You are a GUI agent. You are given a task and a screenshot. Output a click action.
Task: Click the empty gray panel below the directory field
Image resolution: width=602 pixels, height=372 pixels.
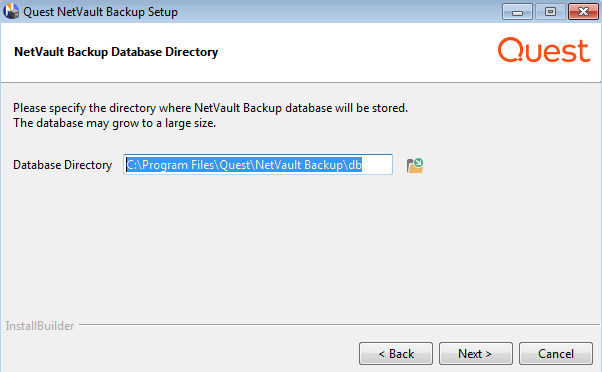tap(301, 246)
